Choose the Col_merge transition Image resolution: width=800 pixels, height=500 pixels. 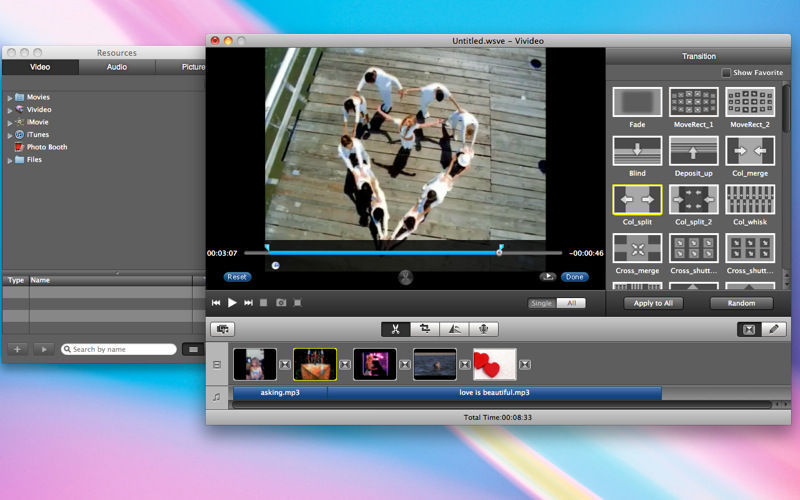click(750, 151)
